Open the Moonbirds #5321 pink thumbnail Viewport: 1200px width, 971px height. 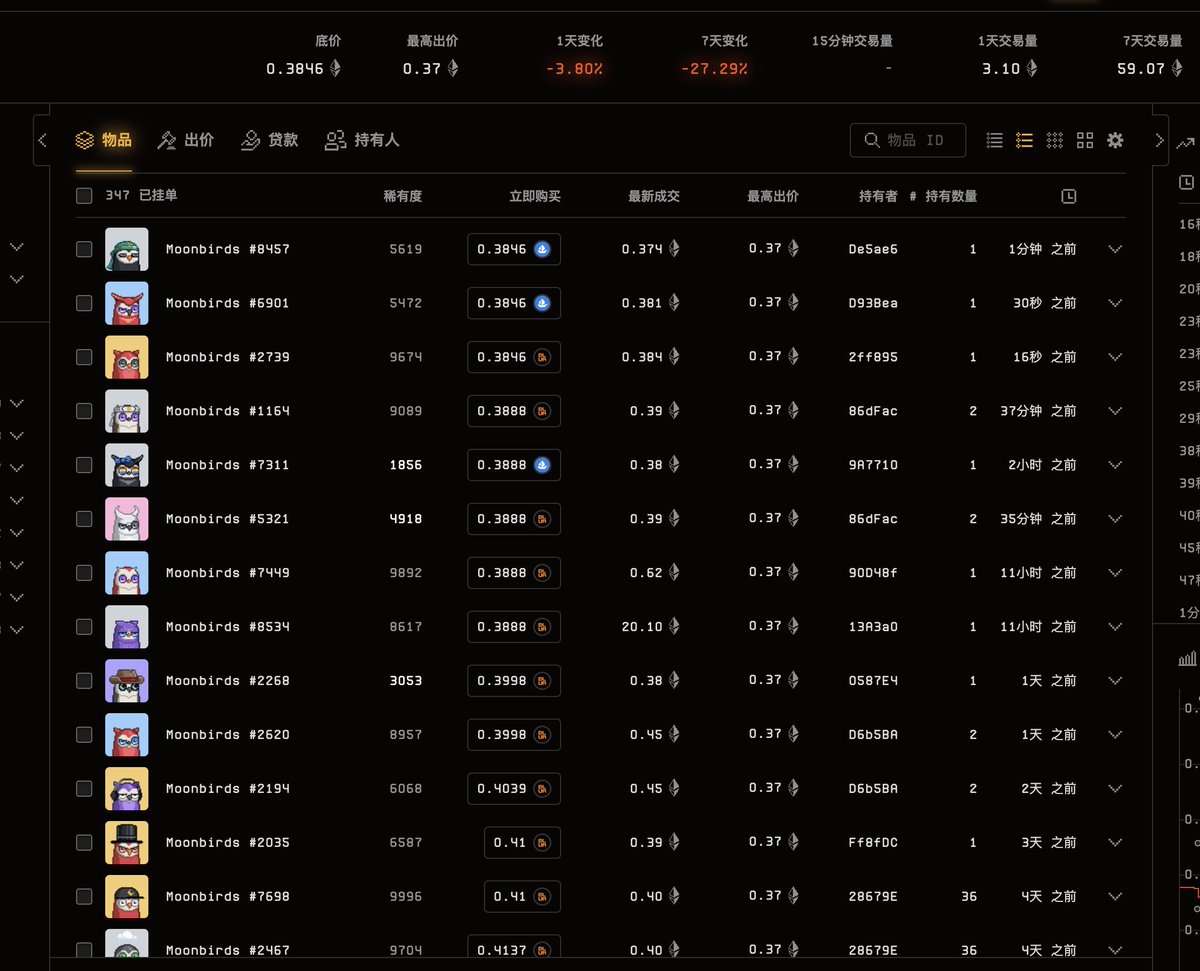pyautogui.click(x=127, y=519)
